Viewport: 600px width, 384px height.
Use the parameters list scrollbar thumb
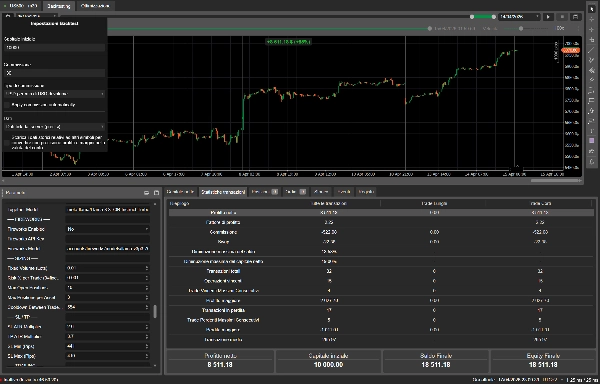[155, 312]
